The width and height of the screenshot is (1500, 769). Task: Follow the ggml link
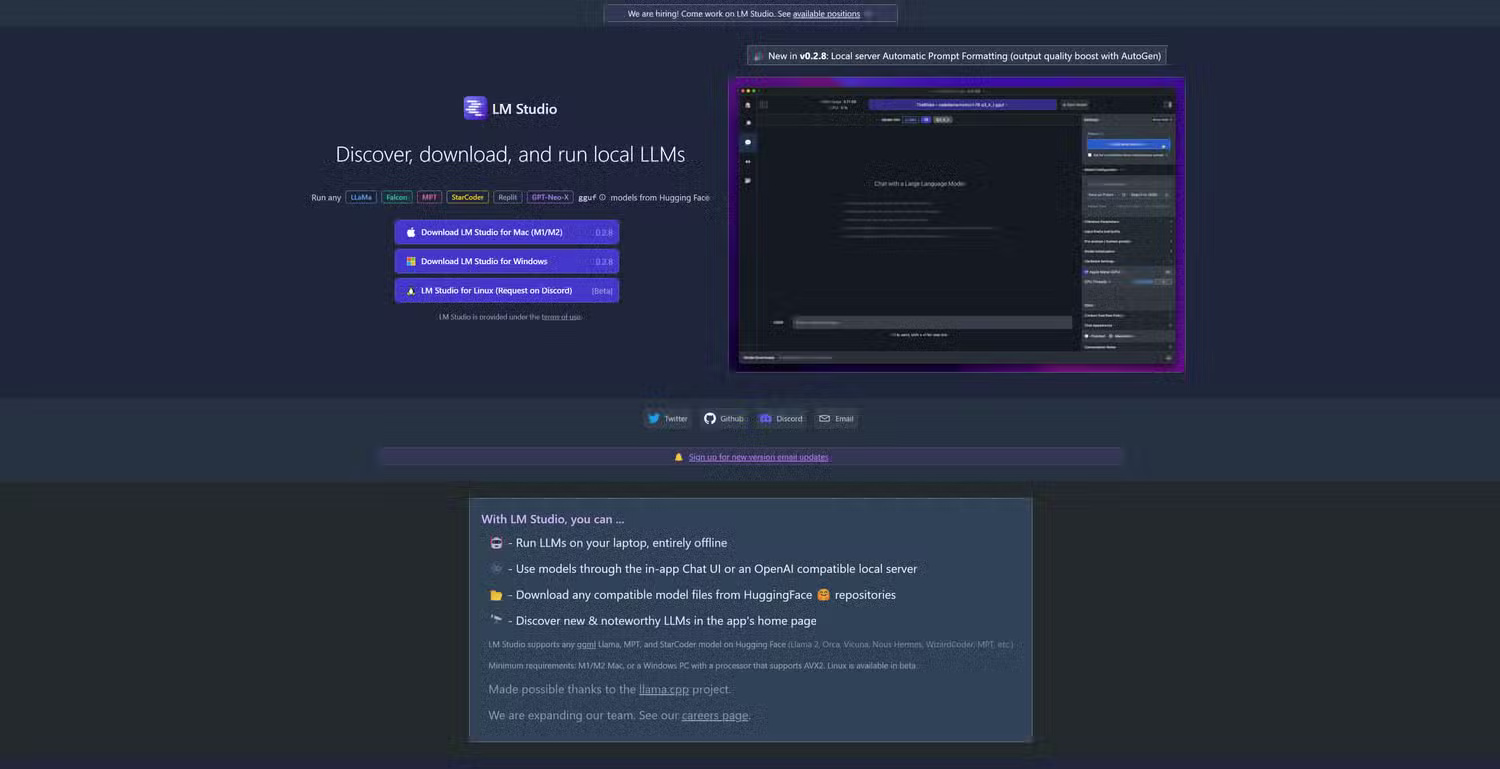pyautogui.click(x=585, y=644)
